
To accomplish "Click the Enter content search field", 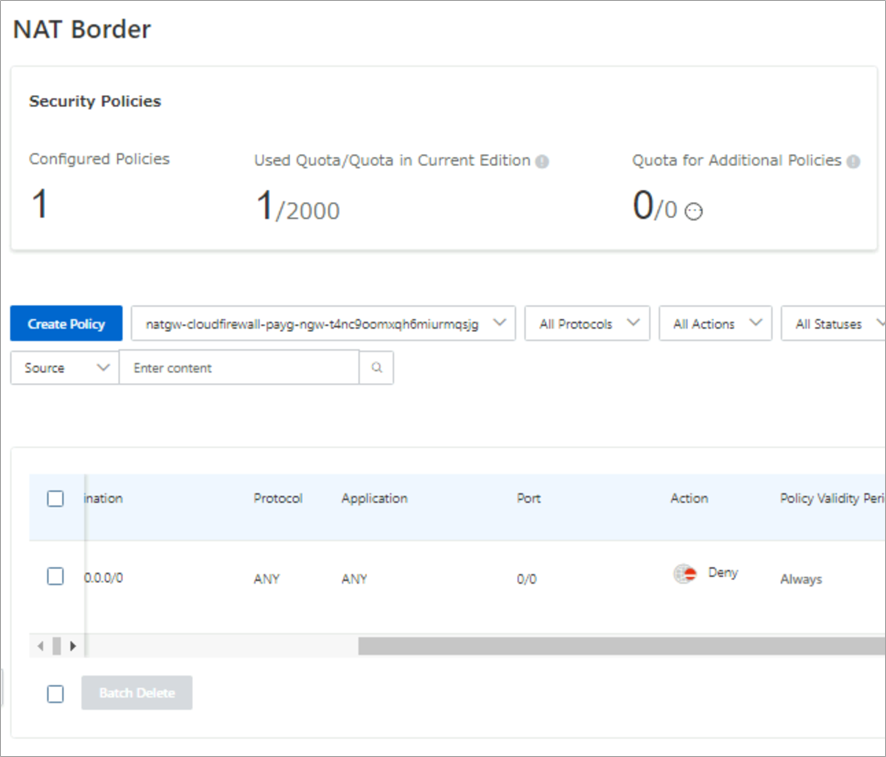I will pos(239,368).
